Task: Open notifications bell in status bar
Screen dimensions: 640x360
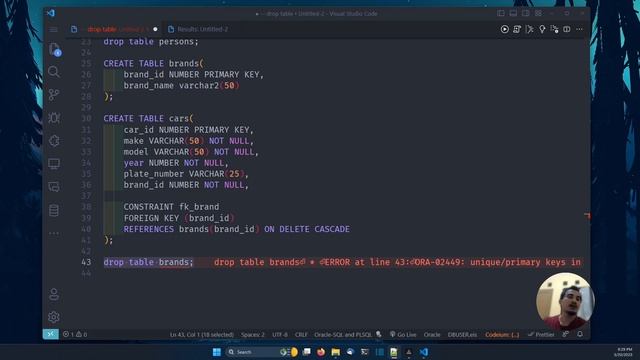Action: tap(580, 334)
